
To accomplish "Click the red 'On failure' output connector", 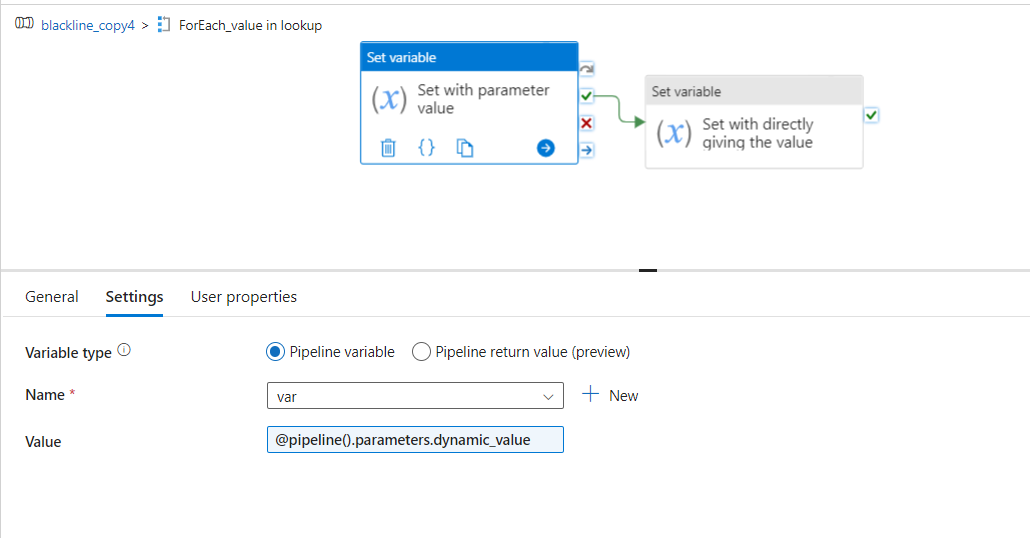I will pos(587,123).
